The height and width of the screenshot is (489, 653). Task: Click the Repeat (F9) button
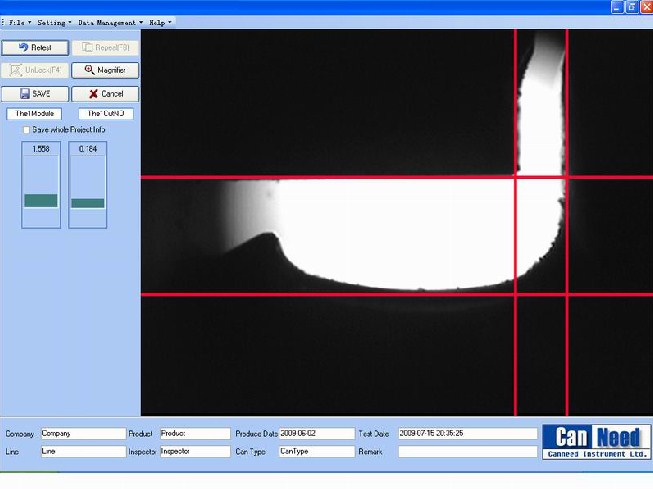105,47
